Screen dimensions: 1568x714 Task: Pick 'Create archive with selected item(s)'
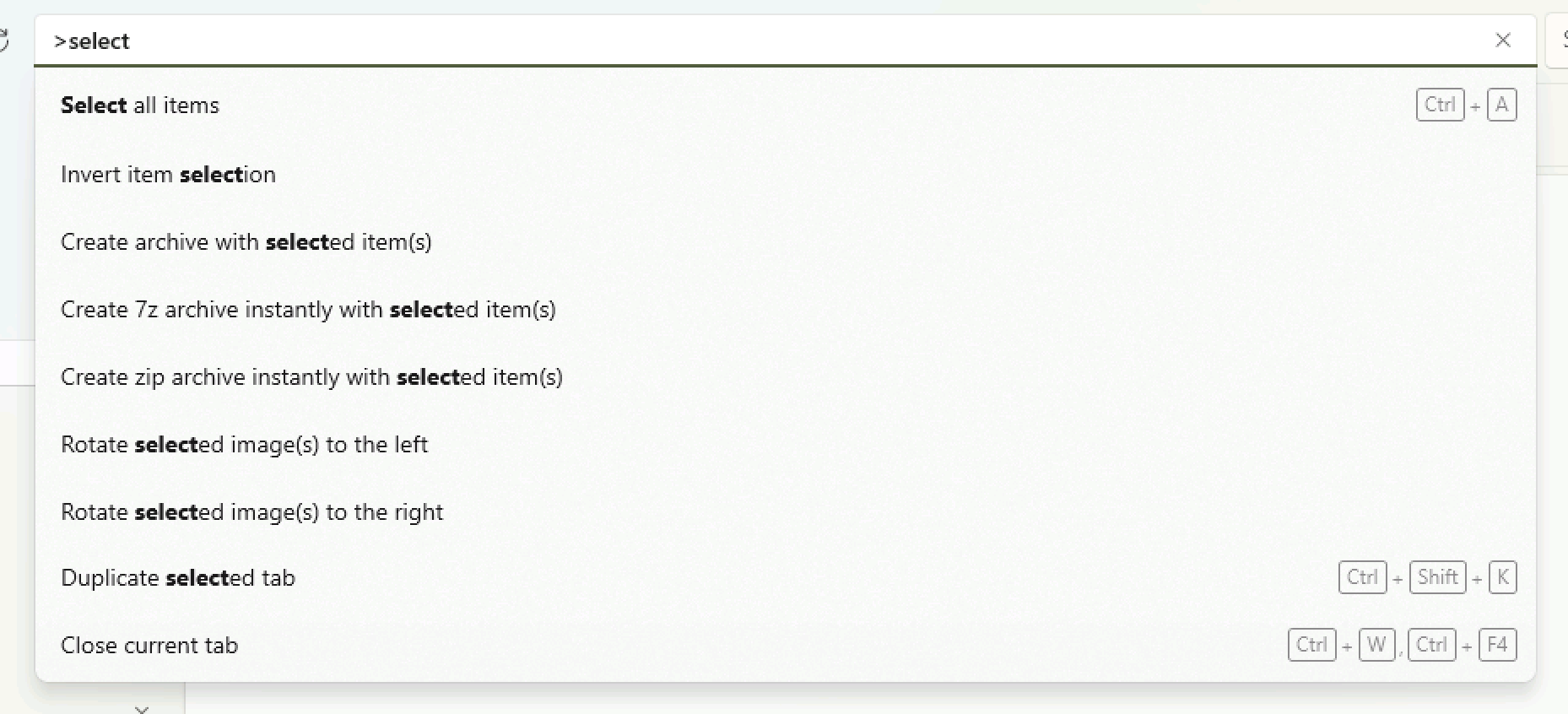(246, 242)
